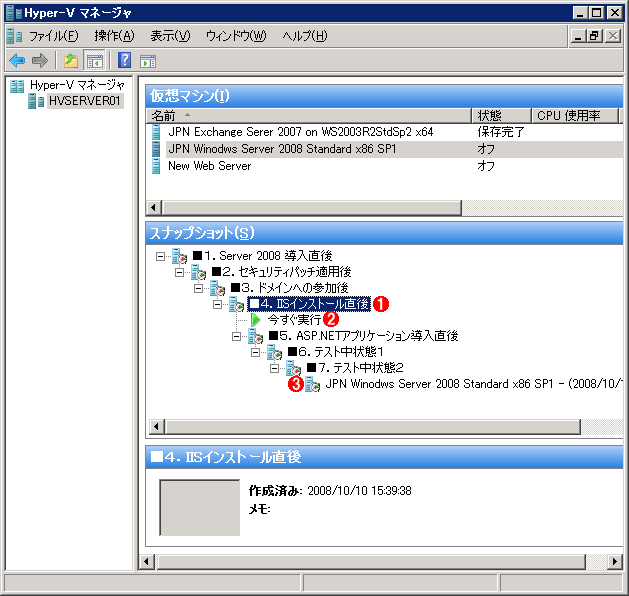629x596 pixels.
Task: Collapse the 3. ドメインへの参加後 node
Action: (x=199, y=288)
